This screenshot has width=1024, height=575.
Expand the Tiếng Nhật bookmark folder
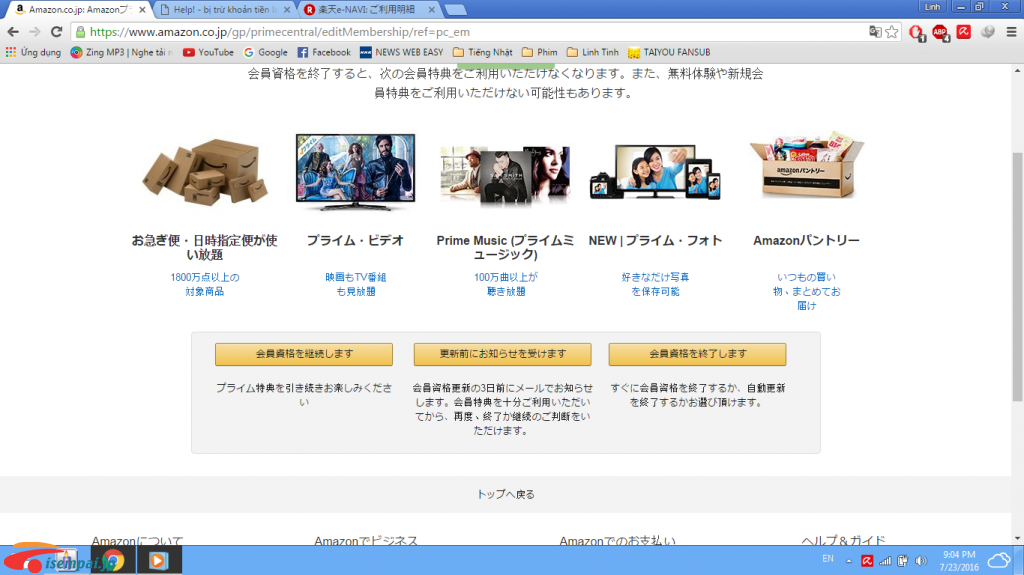coord(483,52)
